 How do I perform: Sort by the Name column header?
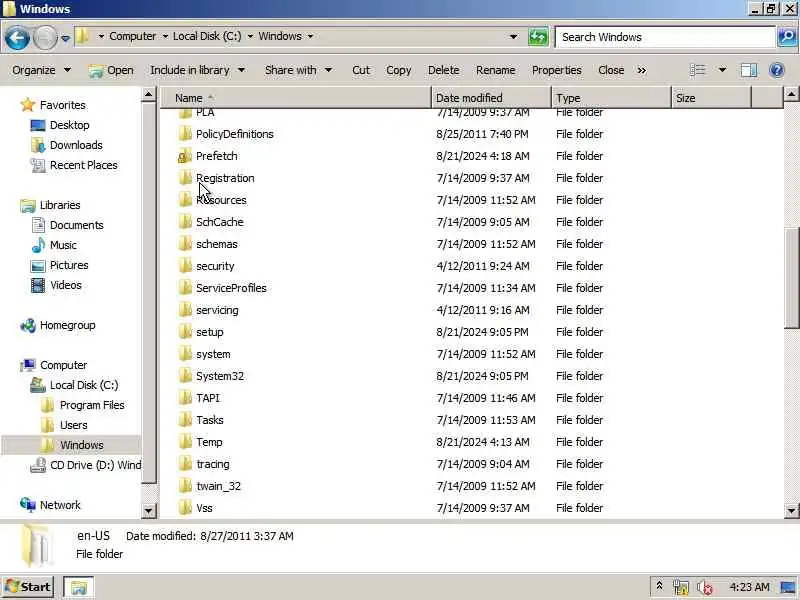click(x=296, y=97)
